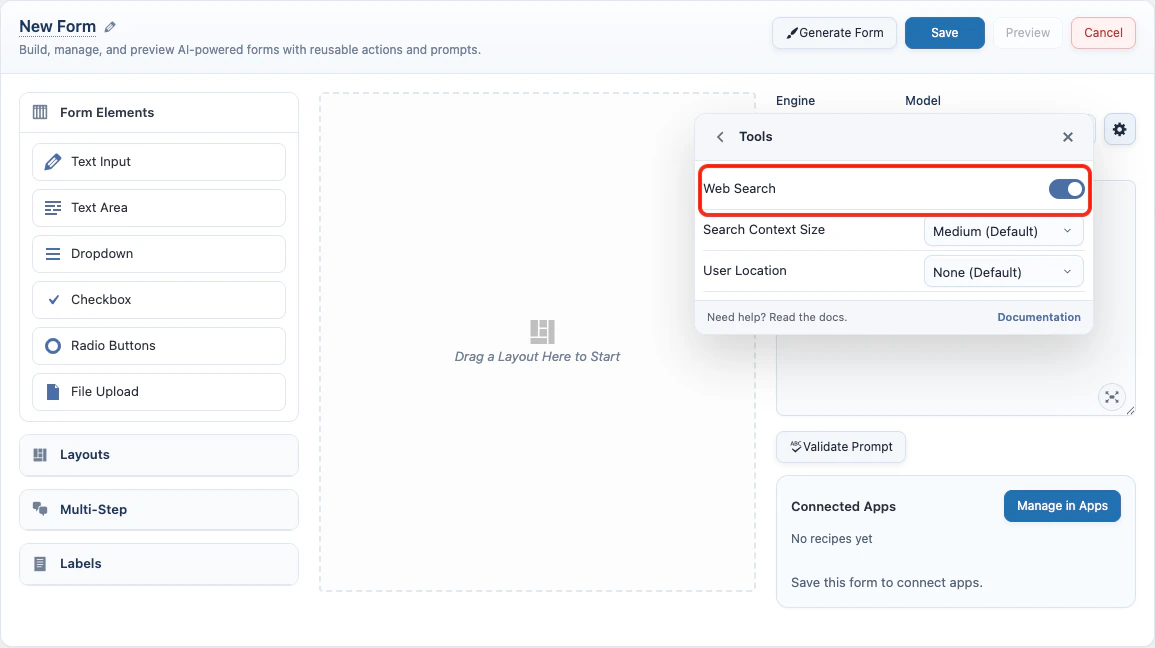Cancel the form editing
The image size is (1155, 648).
tap(1102, 32)
